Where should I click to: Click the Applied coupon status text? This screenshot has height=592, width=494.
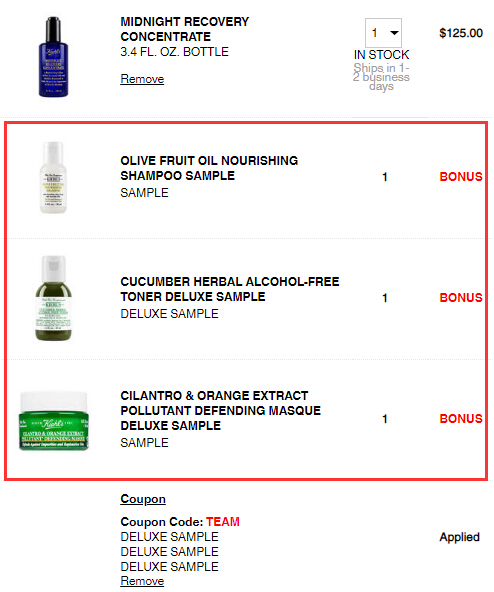(459, 537)
